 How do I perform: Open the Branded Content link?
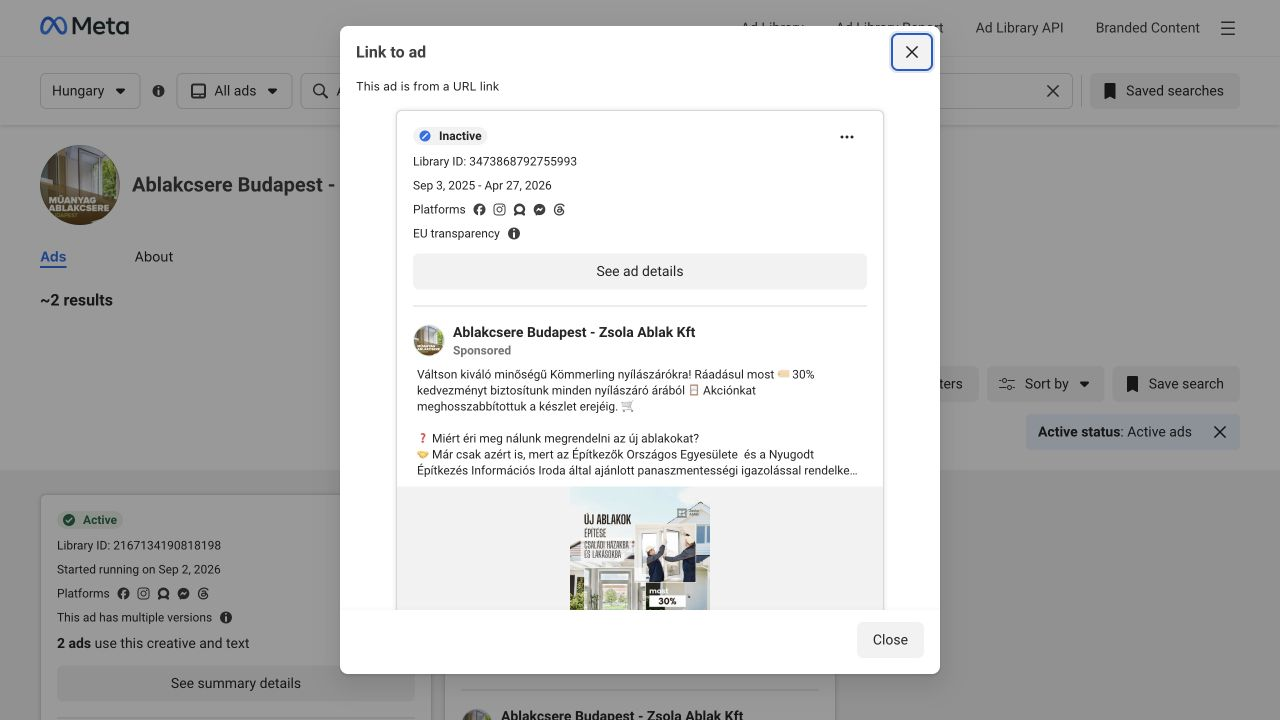[x=1147, y=28]
